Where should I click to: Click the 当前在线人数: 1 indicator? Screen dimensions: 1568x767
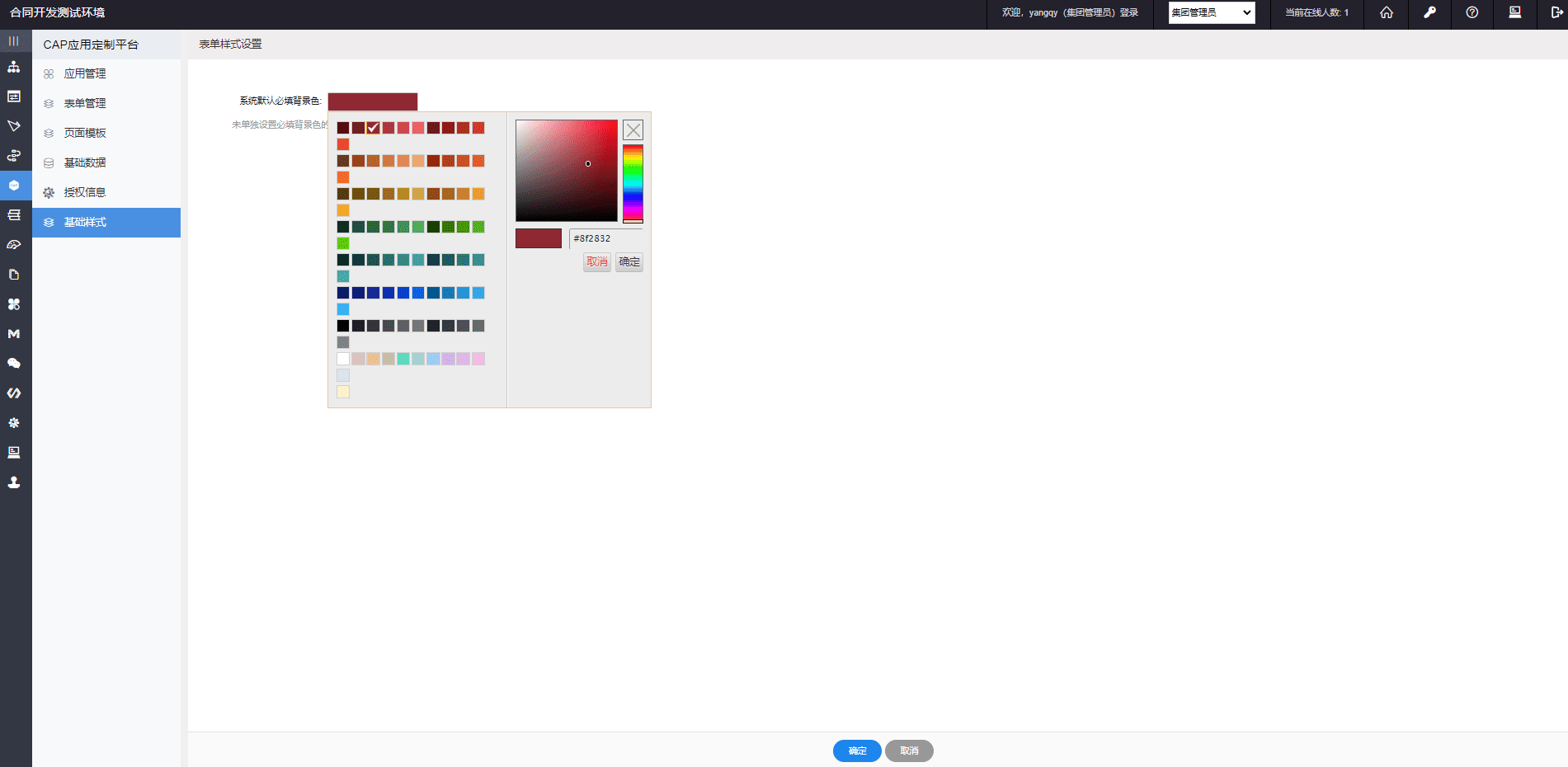coord(1316,12)
